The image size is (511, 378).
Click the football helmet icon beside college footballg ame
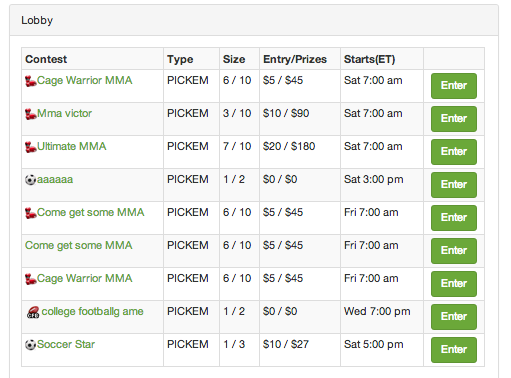click(33, 312)
